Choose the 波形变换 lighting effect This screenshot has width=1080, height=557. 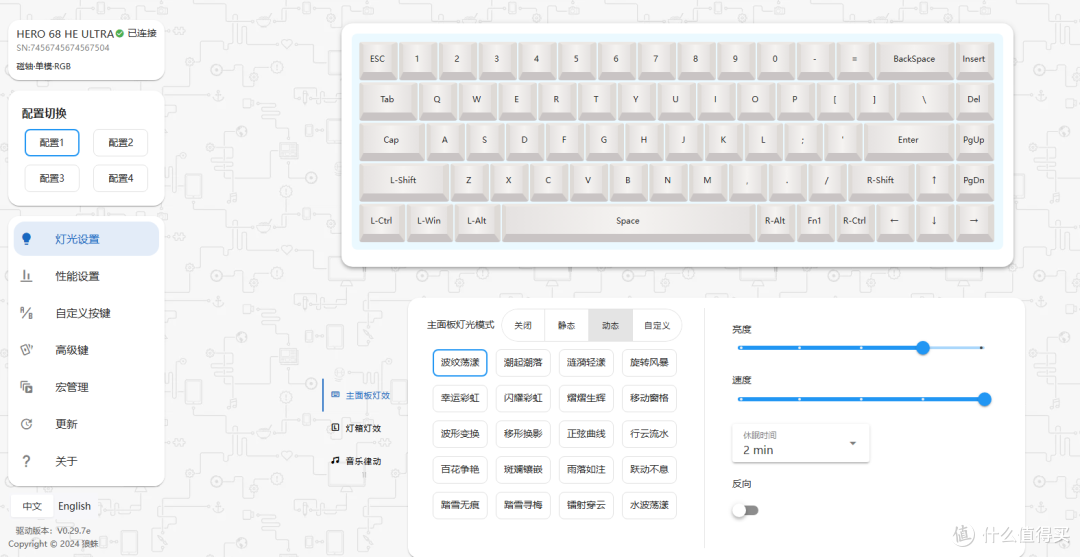pyautogui.click(x=460, y=434)
